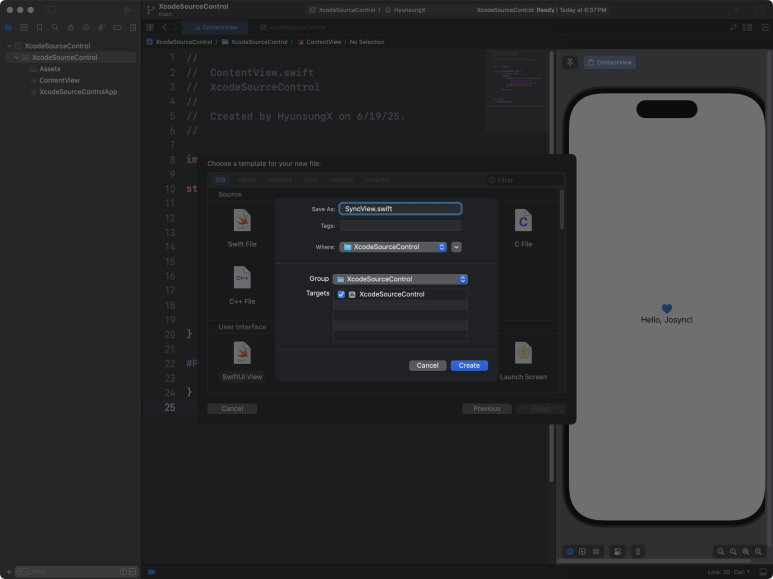Open the navigator filter options dropdown

point(23,572)
